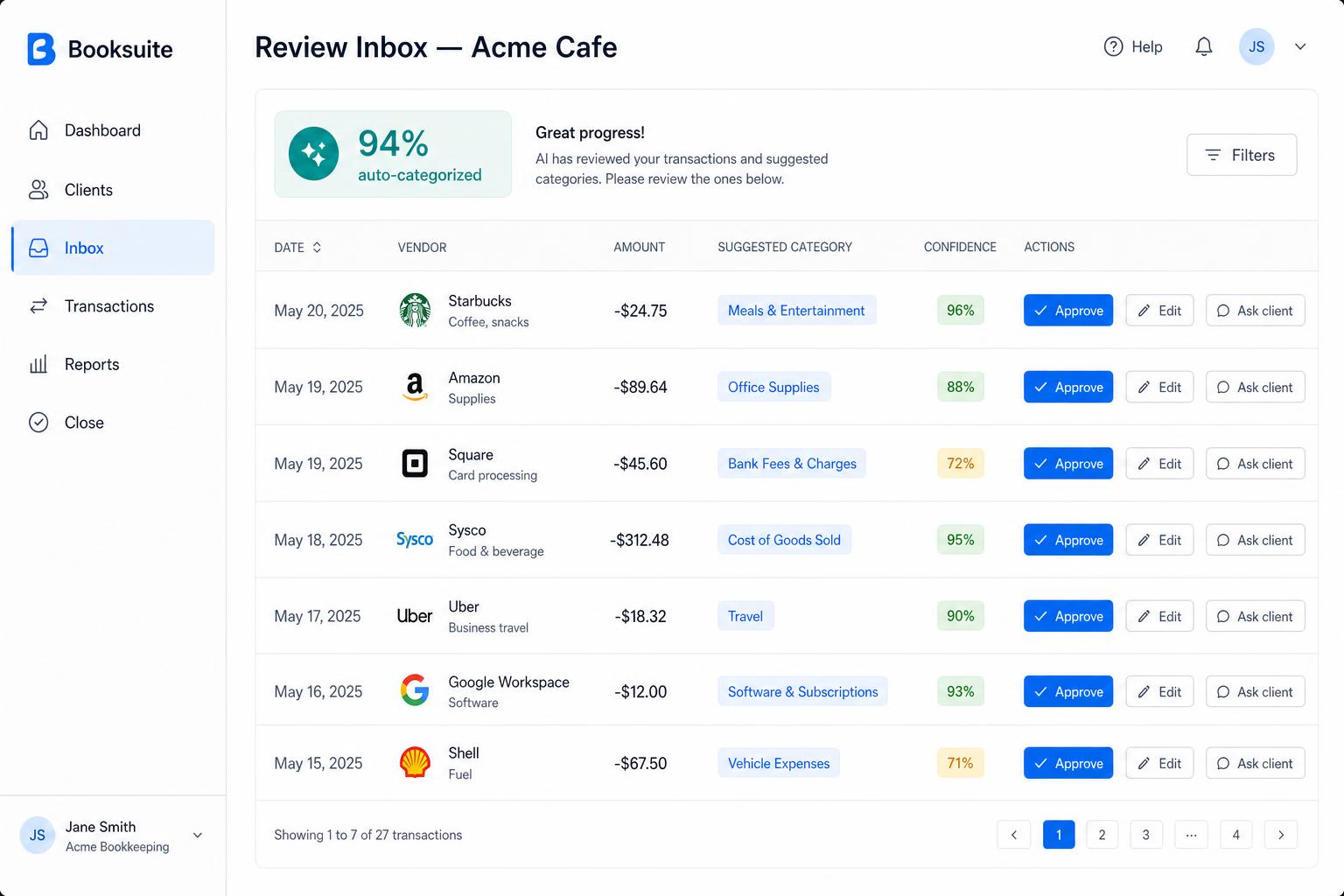The image size is (1344, 896).
Task: Click the Shell vendor logo
Action: pos(415,763)
